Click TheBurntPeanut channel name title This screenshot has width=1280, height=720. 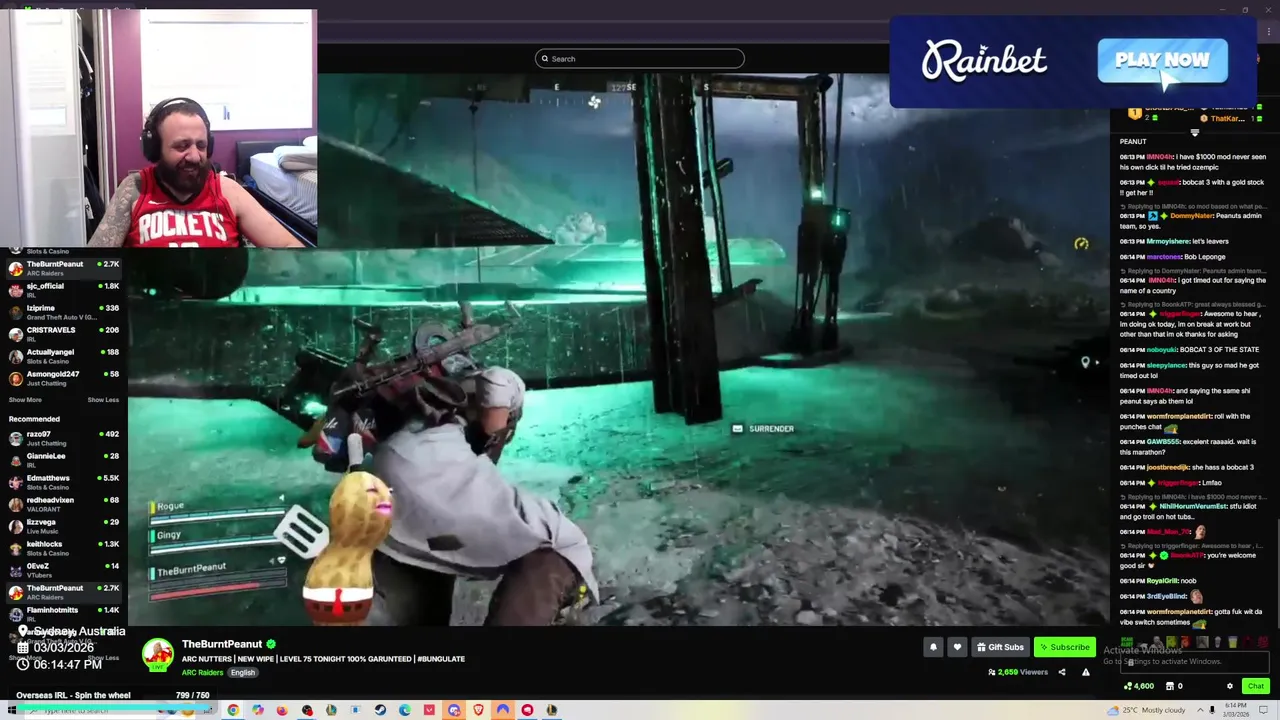222,644
